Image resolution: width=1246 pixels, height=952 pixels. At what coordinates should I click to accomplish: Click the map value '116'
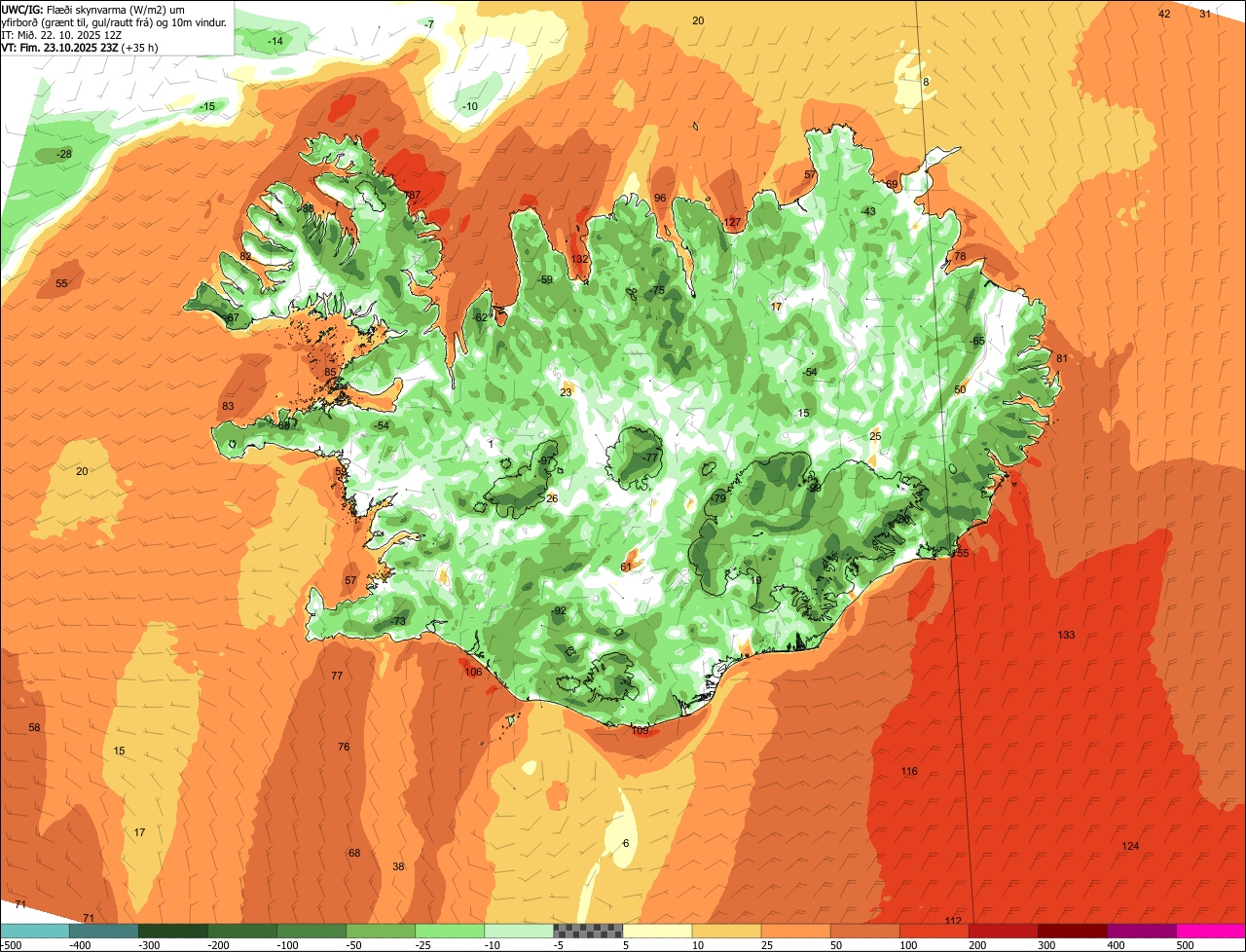click(x=909, y=771)
